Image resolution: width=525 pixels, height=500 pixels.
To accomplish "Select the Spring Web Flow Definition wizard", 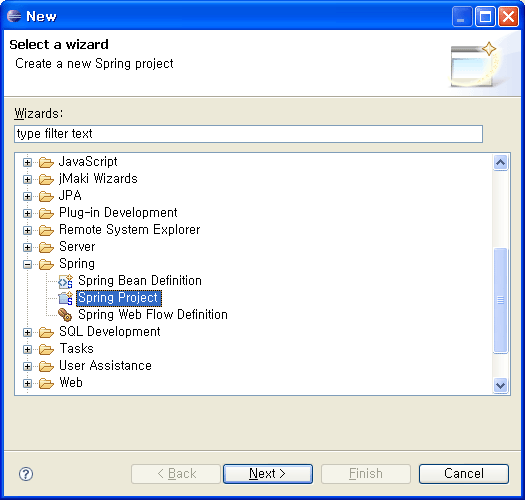I will [153, 315].
